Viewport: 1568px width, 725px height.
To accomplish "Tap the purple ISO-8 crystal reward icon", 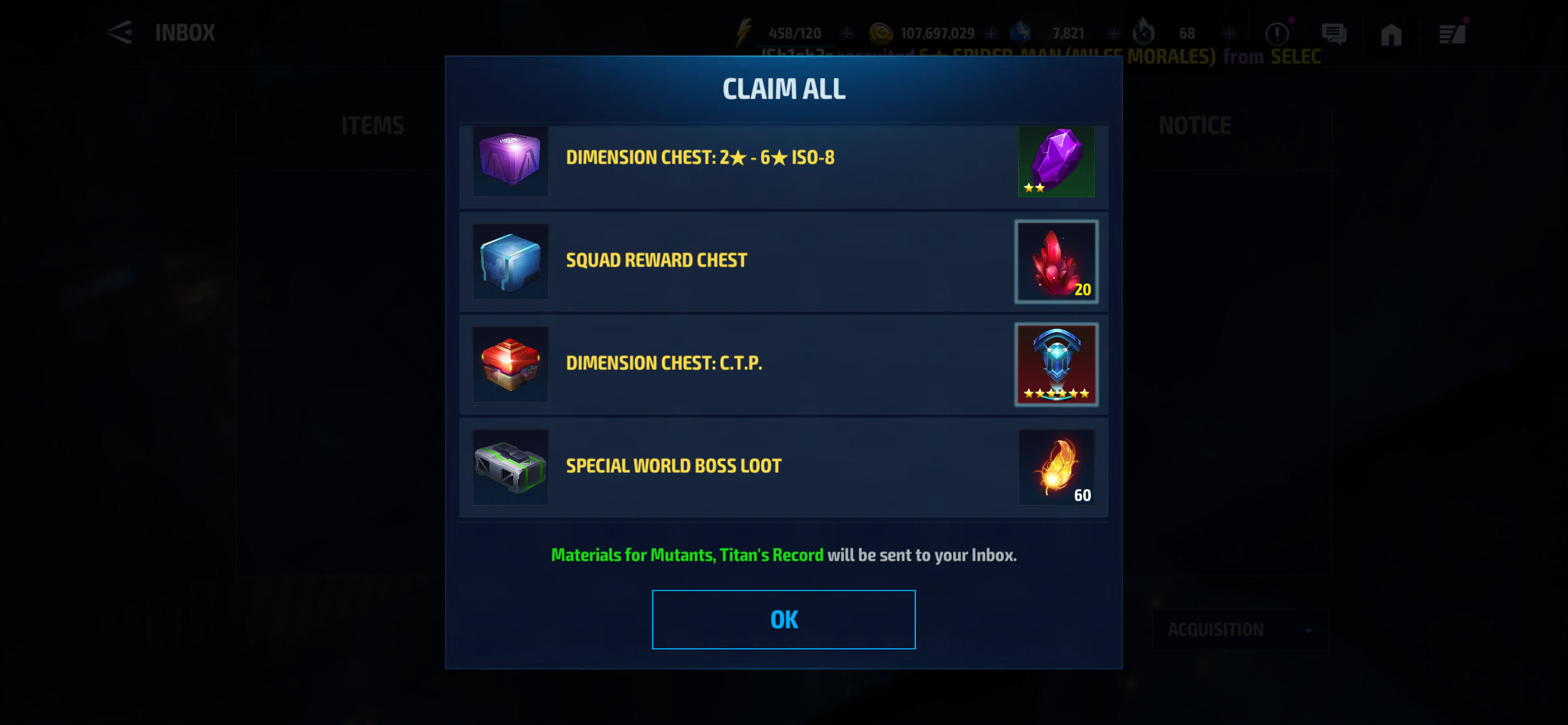I will 1056,161.
